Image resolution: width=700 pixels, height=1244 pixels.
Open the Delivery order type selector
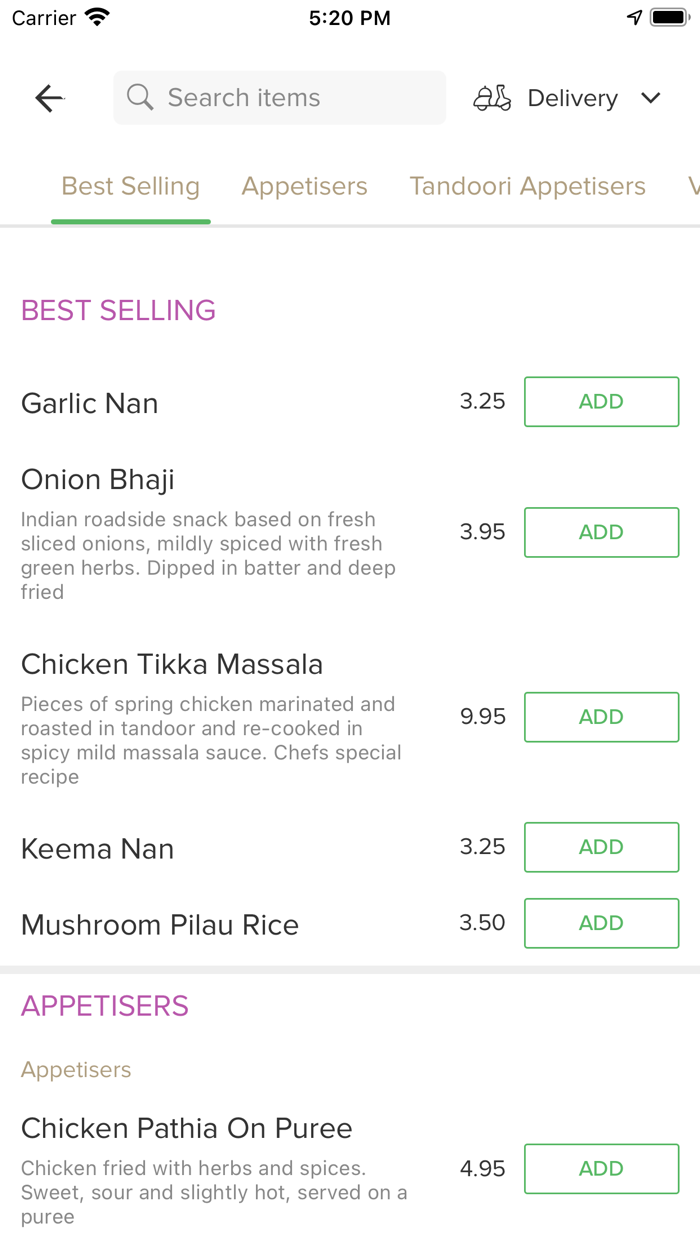click(567, 98)
